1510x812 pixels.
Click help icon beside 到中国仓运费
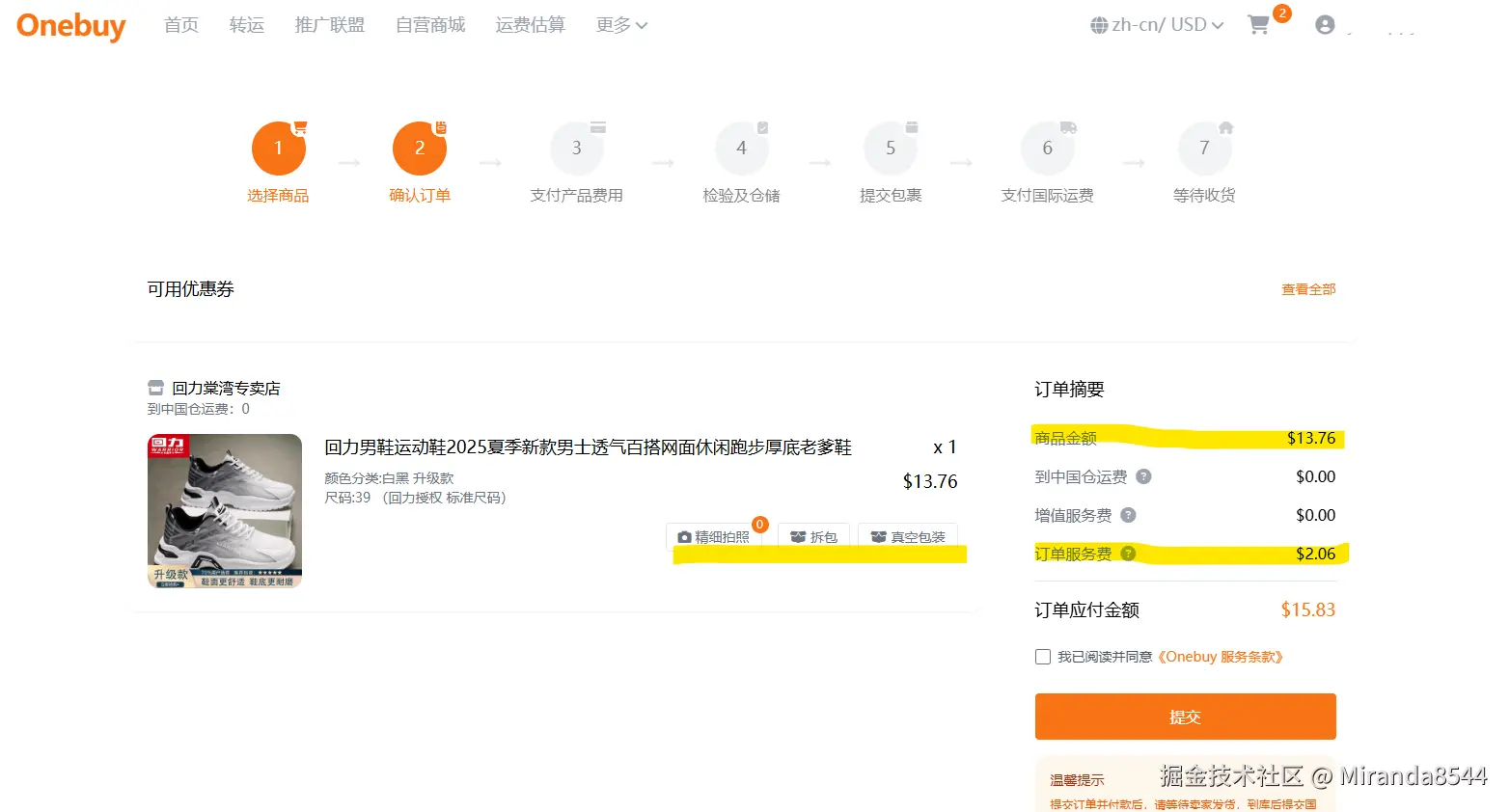point(1143,476)
